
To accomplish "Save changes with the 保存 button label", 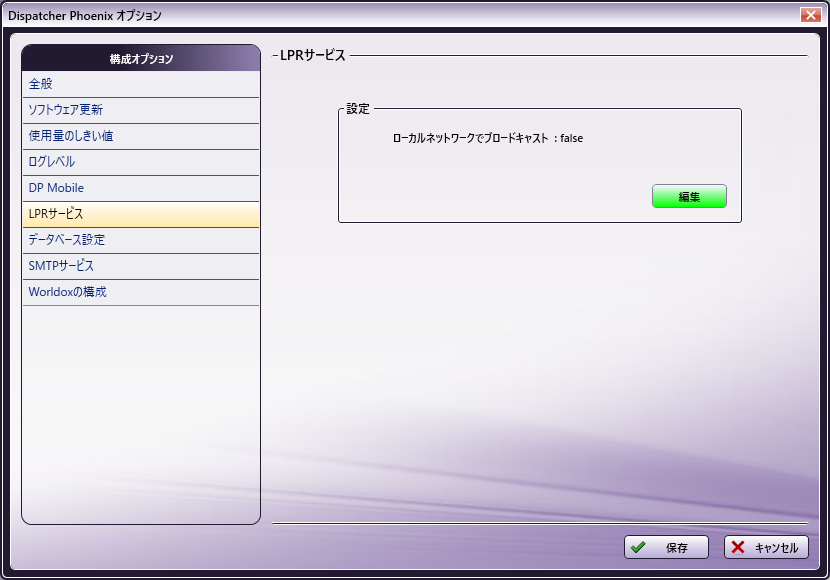I will click(x=676, y=548).
